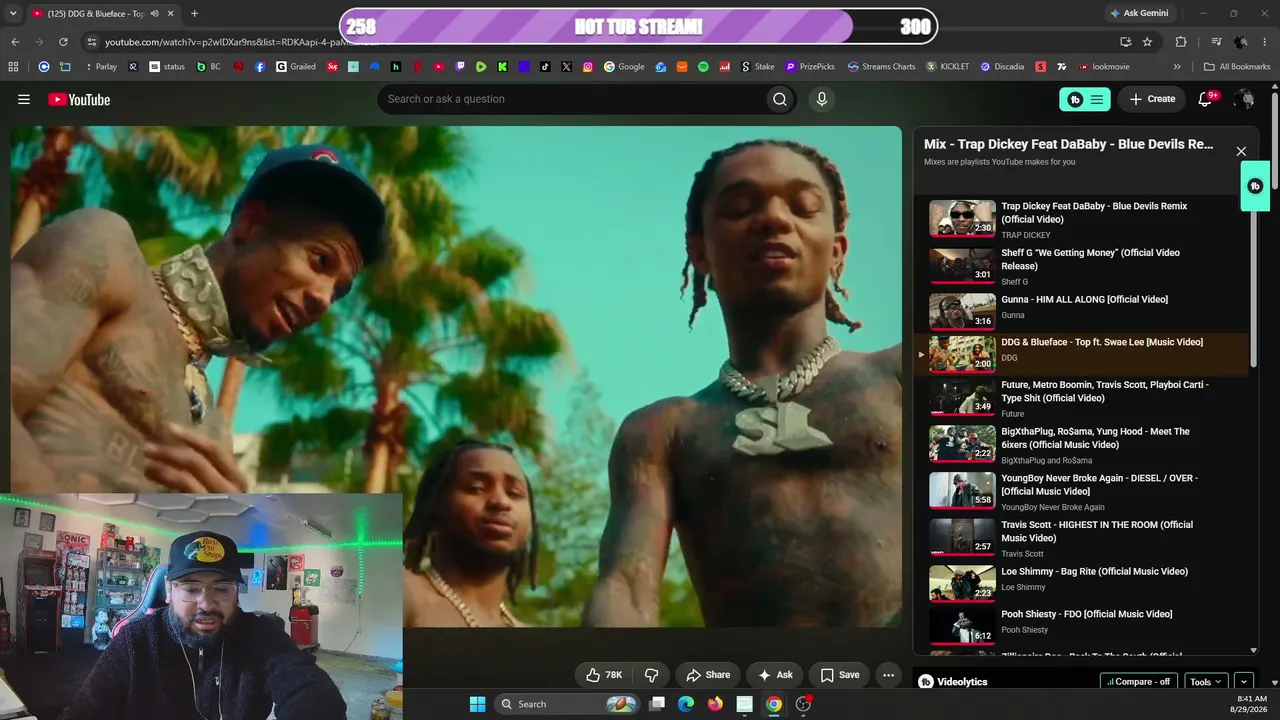The image size is (1280, 720).
Task: Open the TubeBuddy toolbar menu button
Action: pyautogui.click(x=1085, y=99)
